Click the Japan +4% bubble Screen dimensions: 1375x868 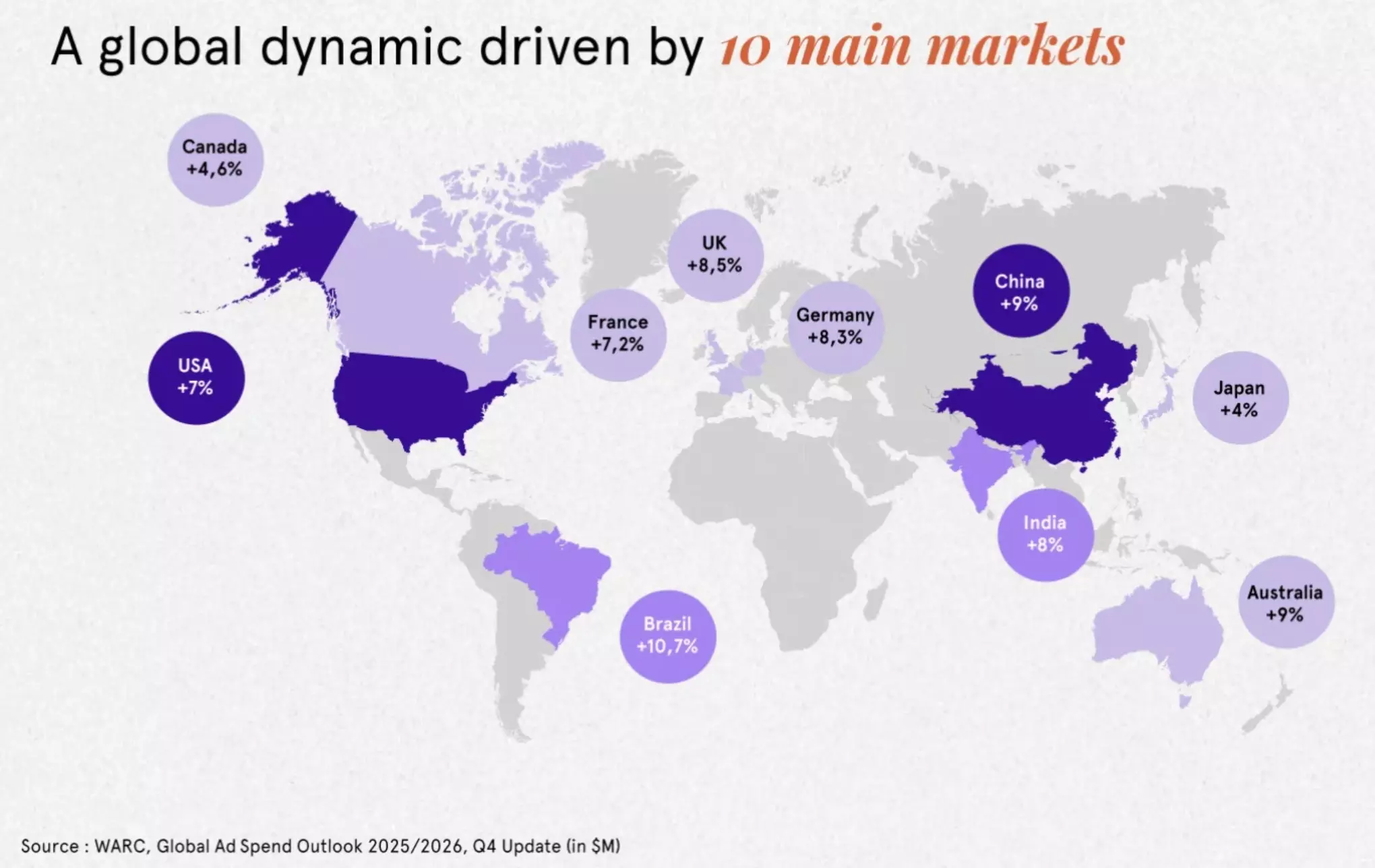(x=1240, y=398)
